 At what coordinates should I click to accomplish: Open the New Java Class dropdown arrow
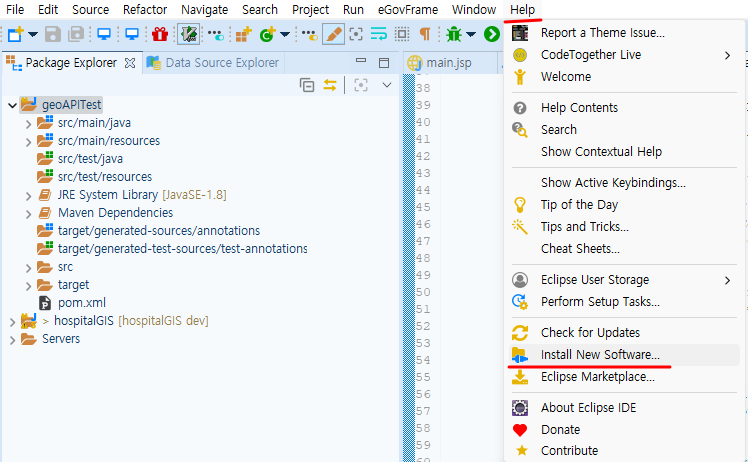tap(285, 34)
